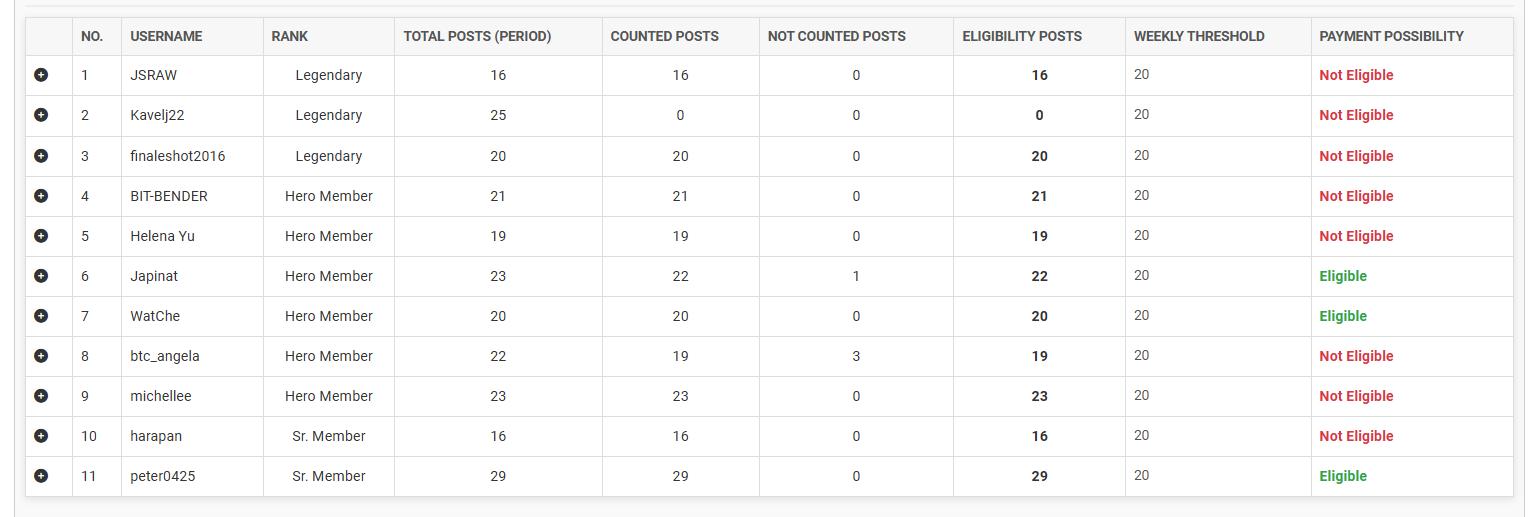Click the plus icon next to WatChe

click(x=41, y=316)
